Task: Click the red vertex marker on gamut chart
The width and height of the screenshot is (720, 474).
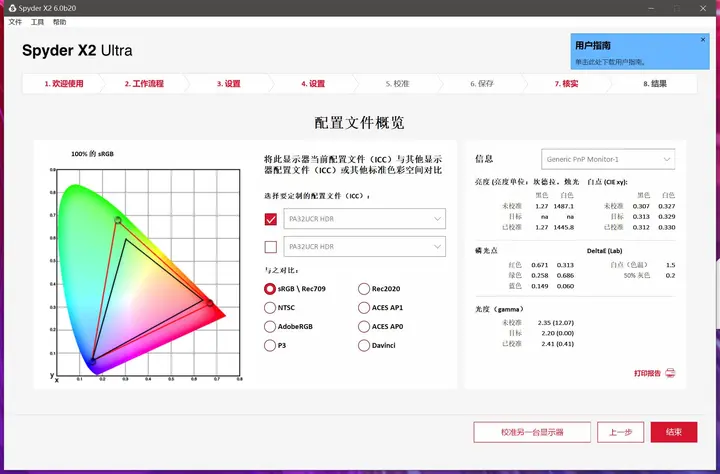Action: click(210, 303)
